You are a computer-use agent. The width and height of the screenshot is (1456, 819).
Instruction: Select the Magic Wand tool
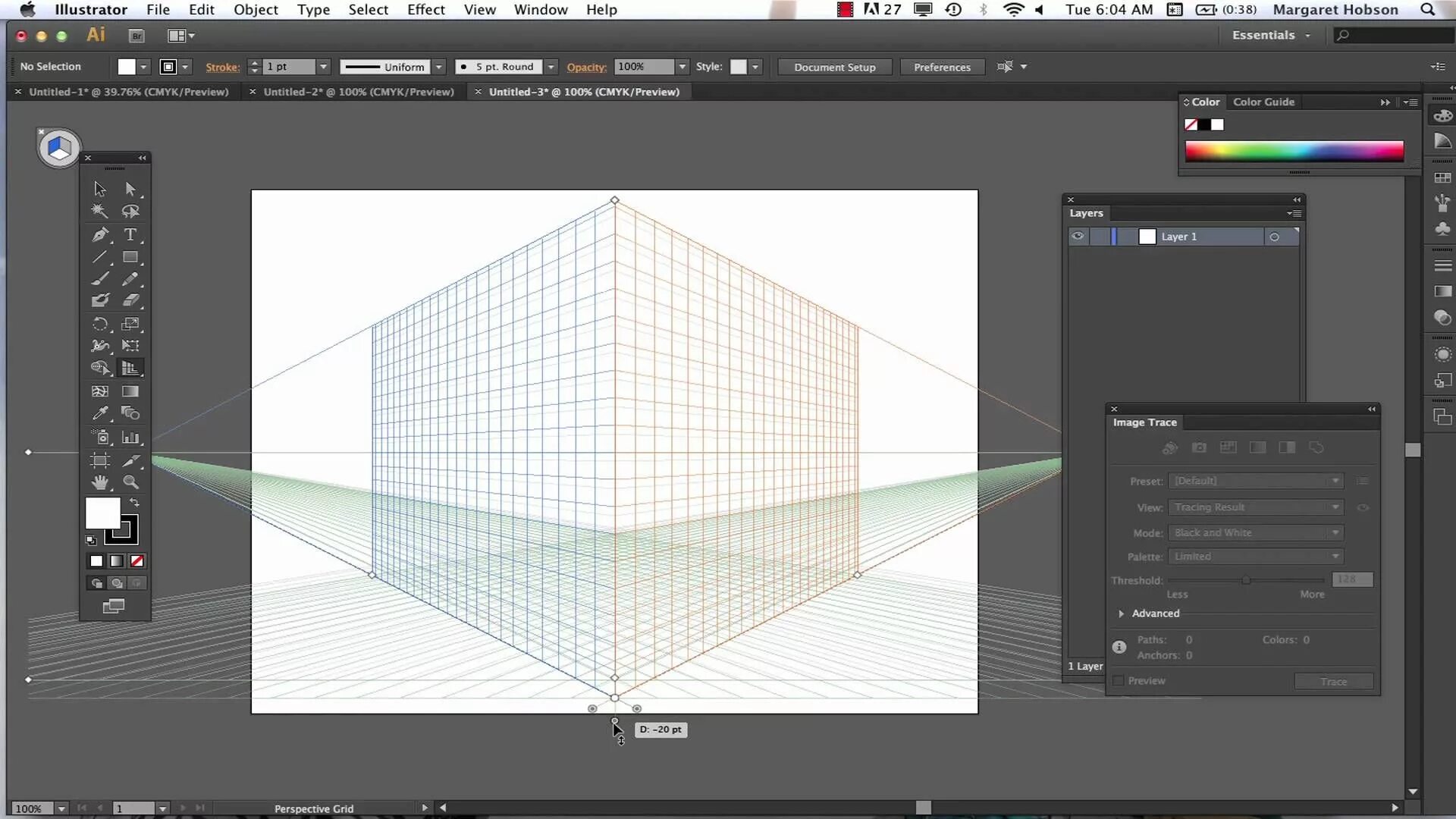point(99,211)
